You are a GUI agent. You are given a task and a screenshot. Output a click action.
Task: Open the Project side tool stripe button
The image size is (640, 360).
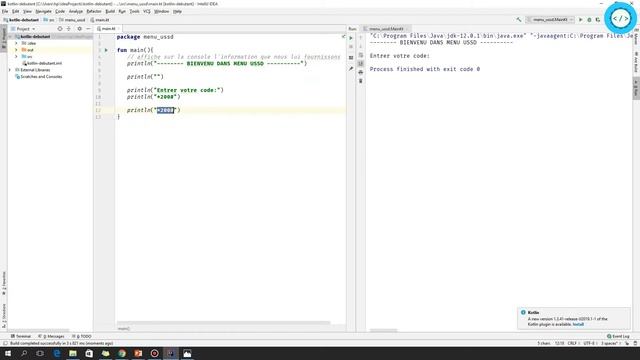pyautogui.click(x=4, y=39)
